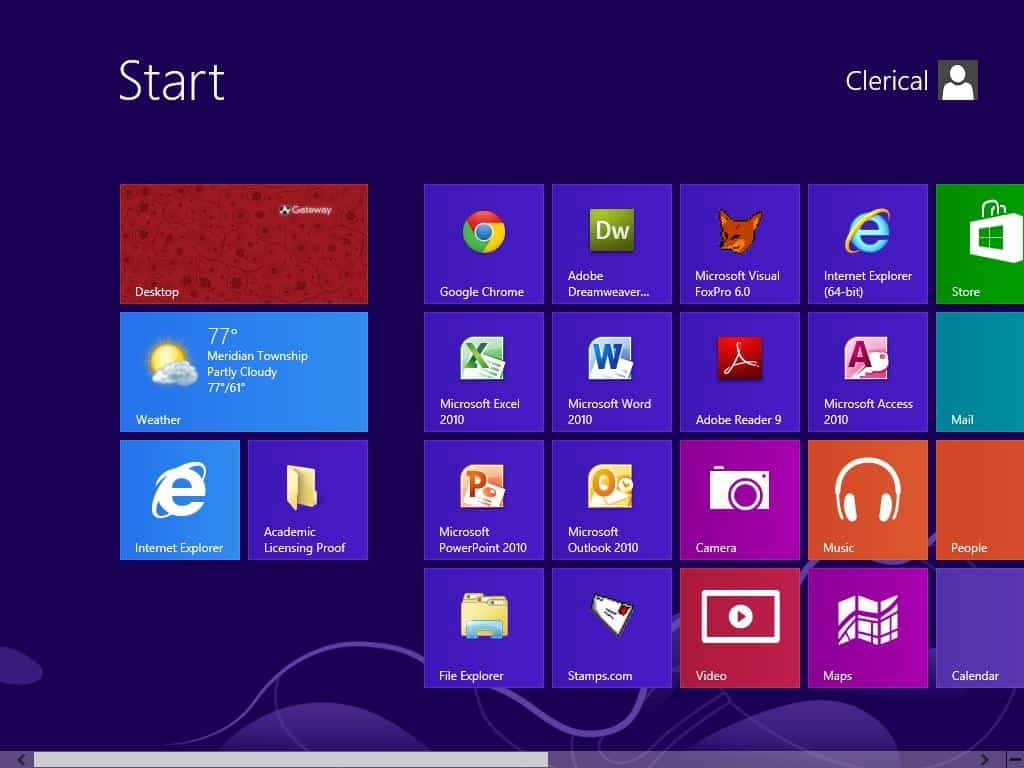
Task: Open Internet Explorer 64-bit
Action: coord(867,243)
